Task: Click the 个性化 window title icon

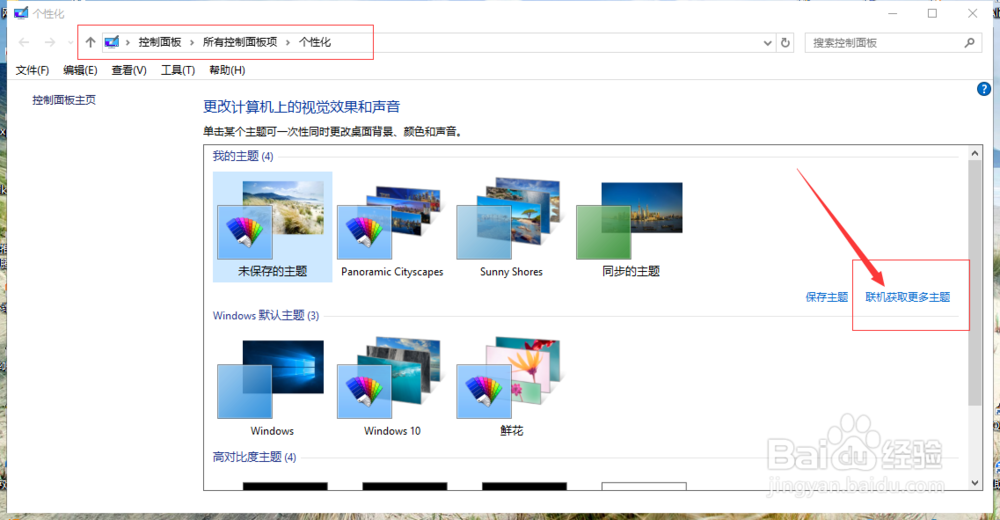Action: point(21,13)
